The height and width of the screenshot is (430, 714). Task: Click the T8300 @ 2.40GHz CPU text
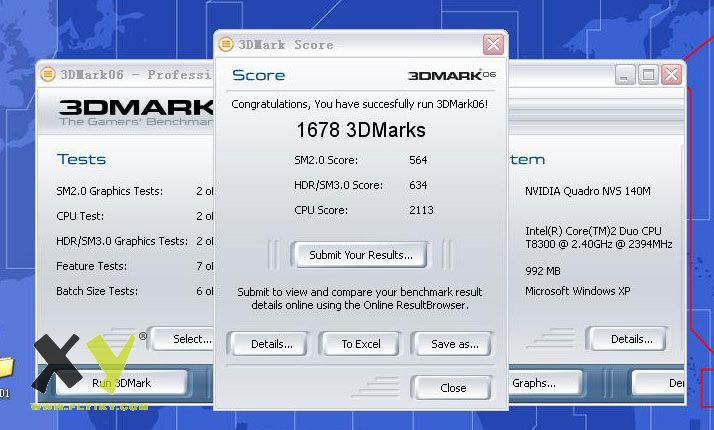[x=599, y=244]
